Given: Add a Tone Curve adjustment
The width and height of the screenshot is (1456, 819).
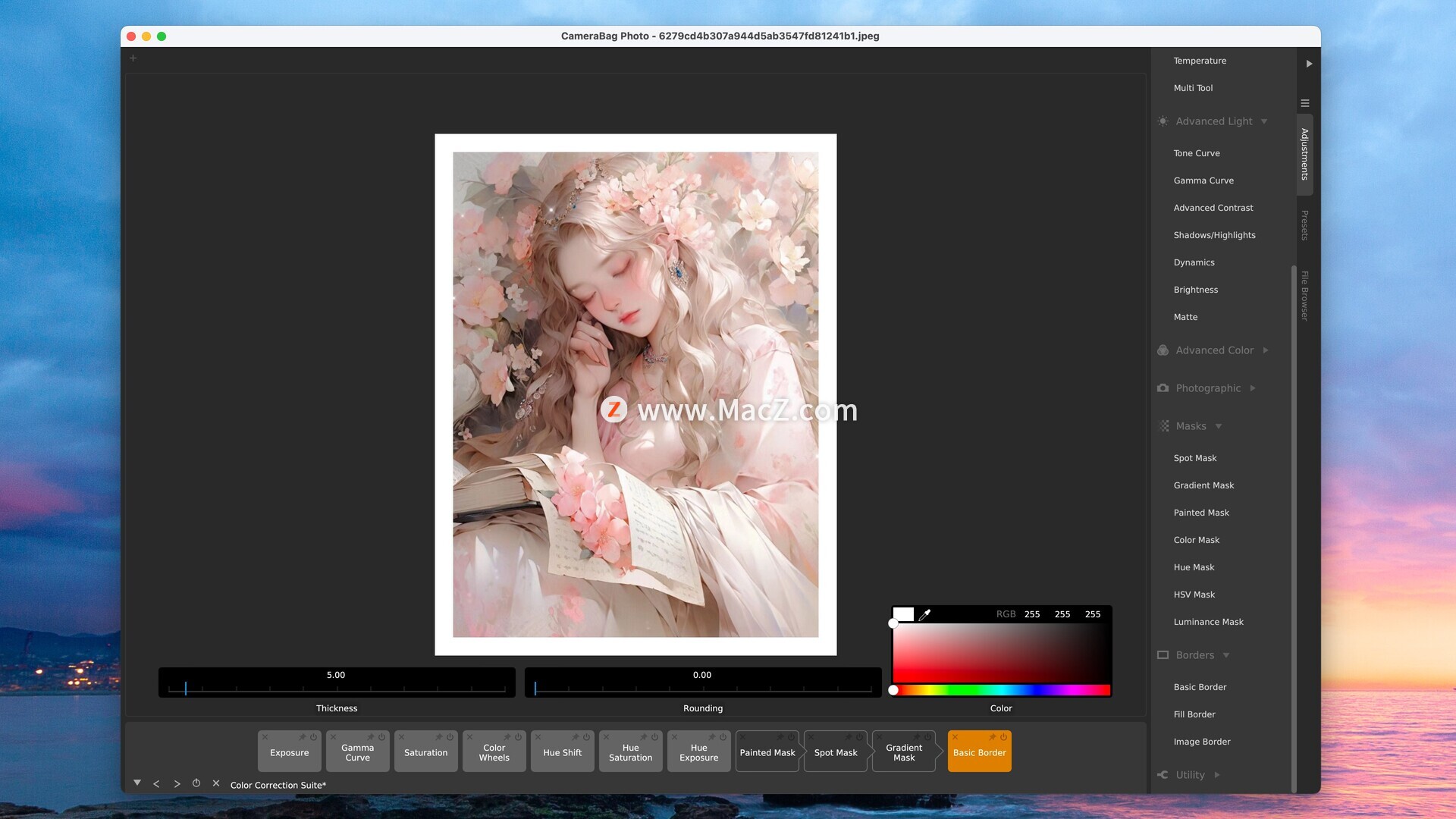Looking at the screenshot, I should (1197, 153).
